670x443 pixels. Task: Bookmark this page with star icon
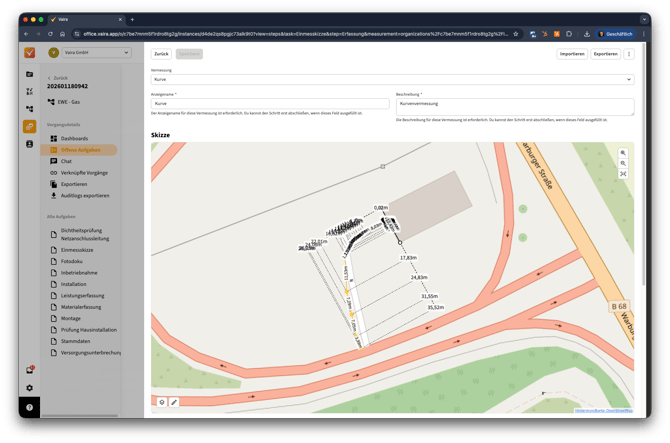(516, 34)
